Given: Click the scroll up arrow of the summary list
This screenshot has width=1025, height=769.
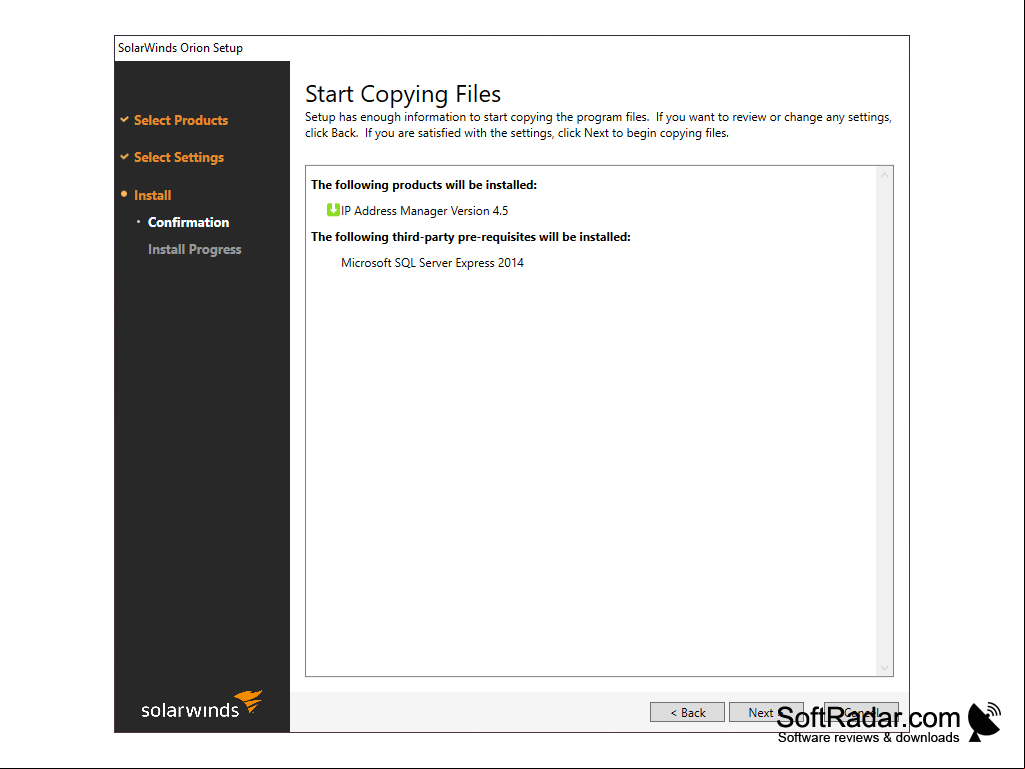Looking at the screenshot, I should click(884, 175).
